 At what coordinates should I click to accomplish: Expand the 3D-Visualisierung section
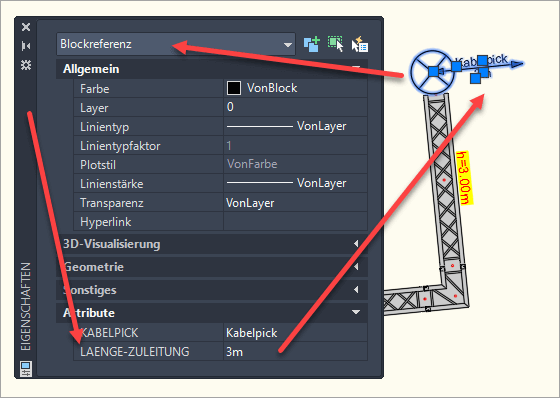tap(356, 244)
